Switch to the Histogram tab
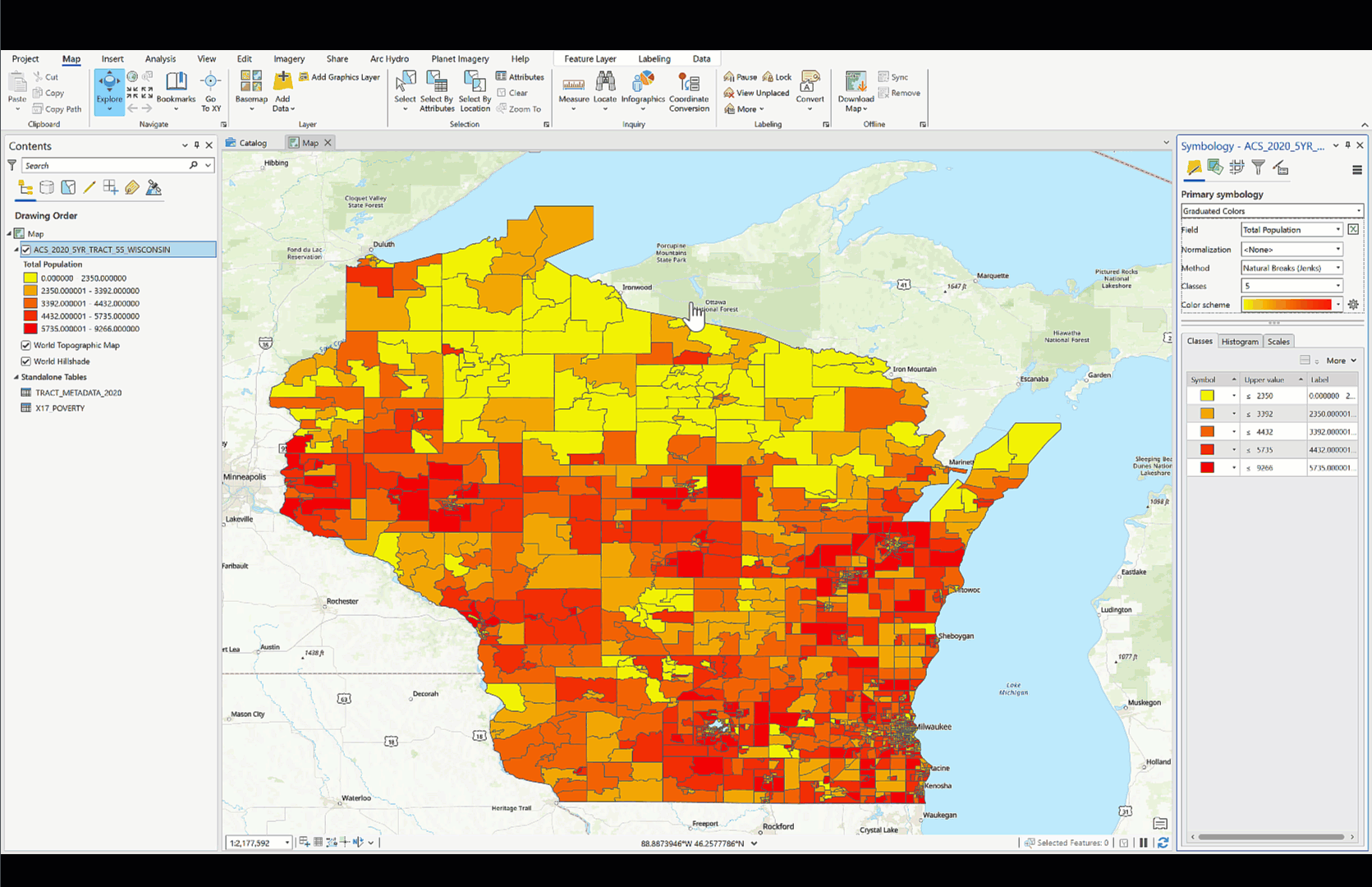Screen dimensions: 1372x887 tap(1239, 342)
